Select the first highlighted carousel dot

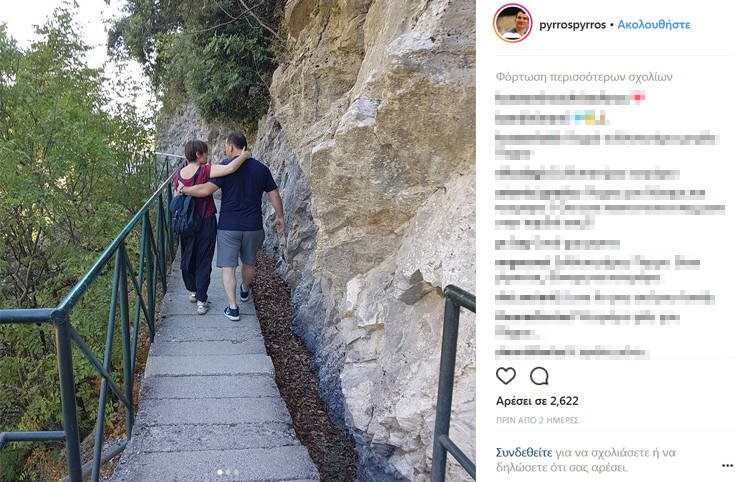click(220, 472)
